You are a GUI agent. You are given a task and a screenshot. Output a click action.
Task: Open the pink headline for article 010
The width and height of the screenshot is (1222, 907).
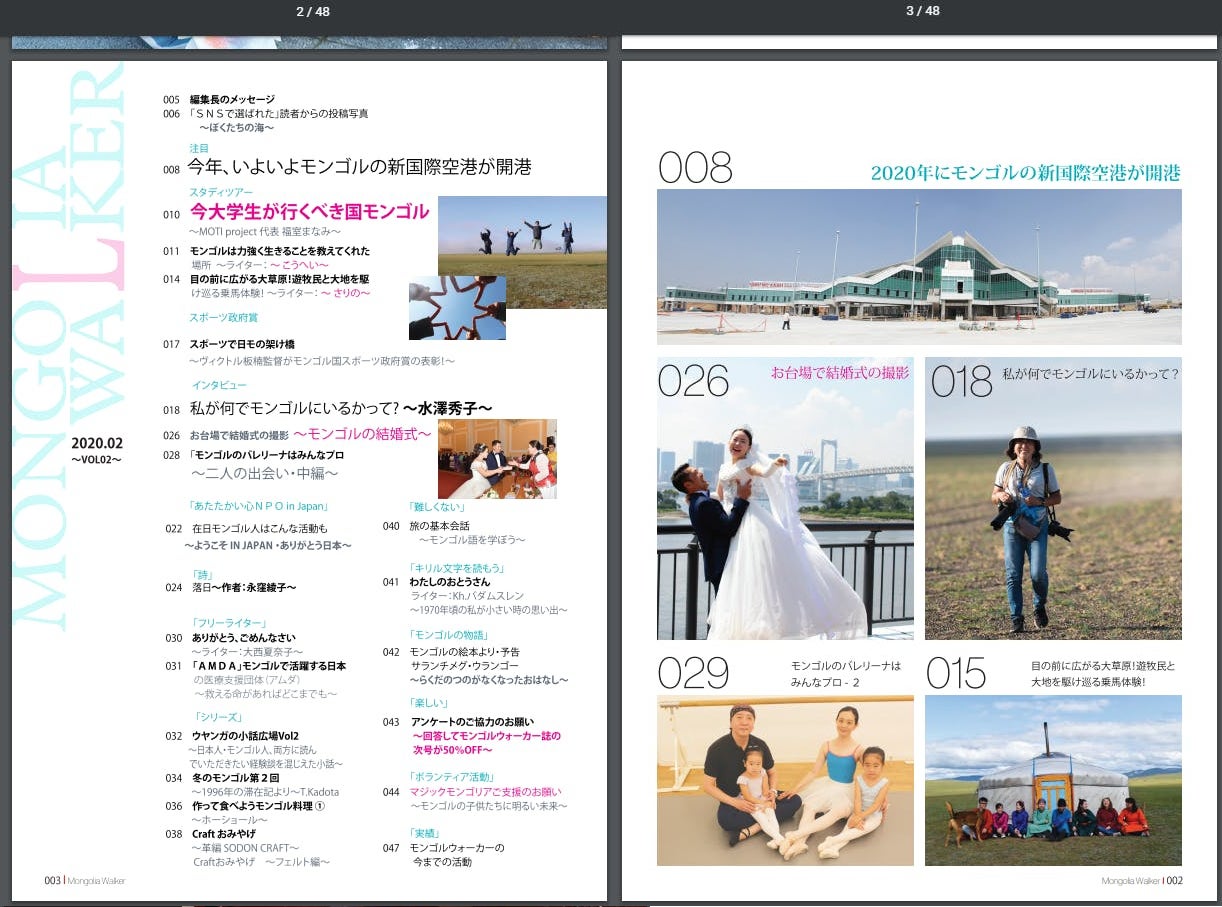click(309, 212)
